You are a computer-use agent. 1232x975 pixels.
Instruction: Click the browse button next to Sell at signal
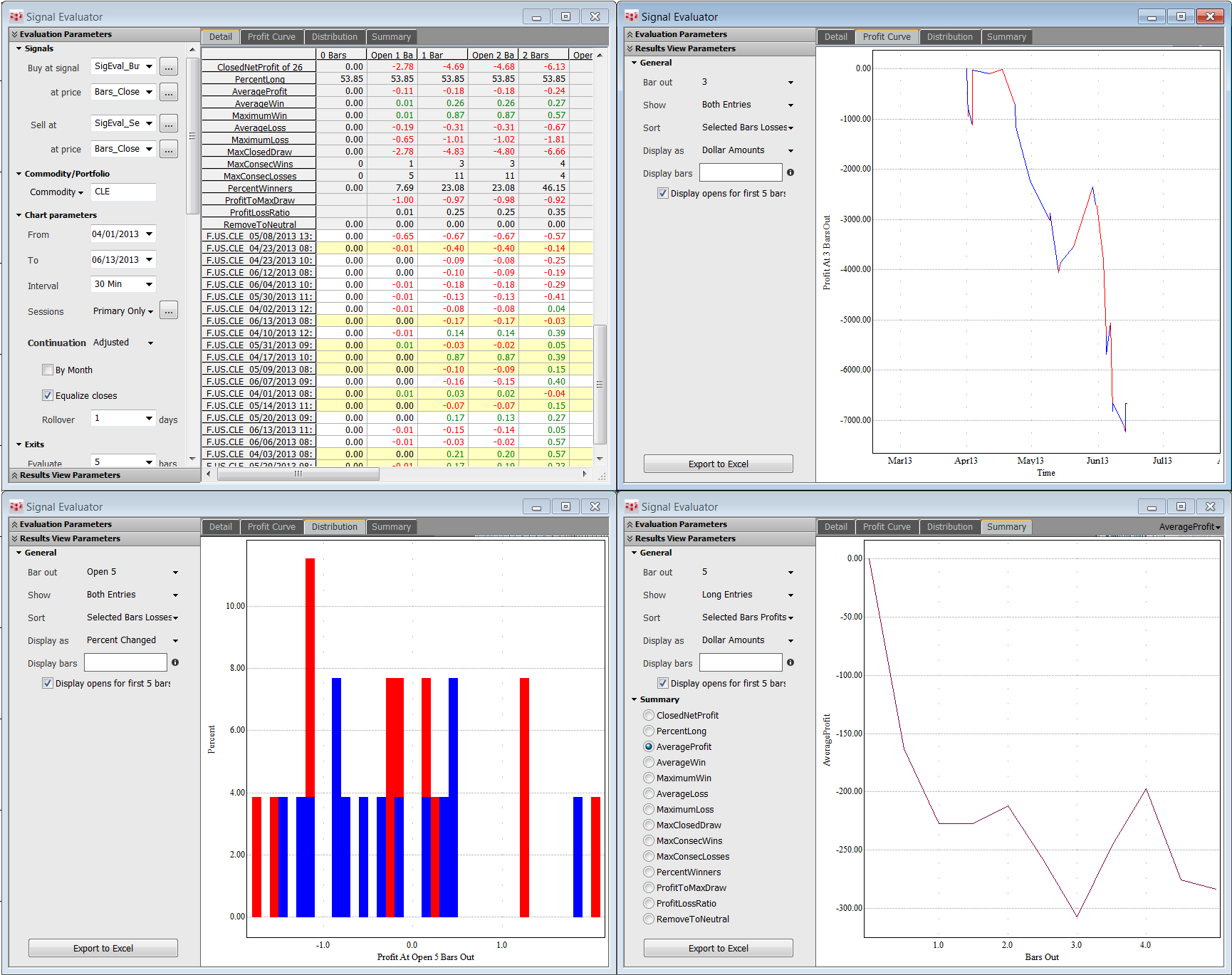click(x=168, y=124)
